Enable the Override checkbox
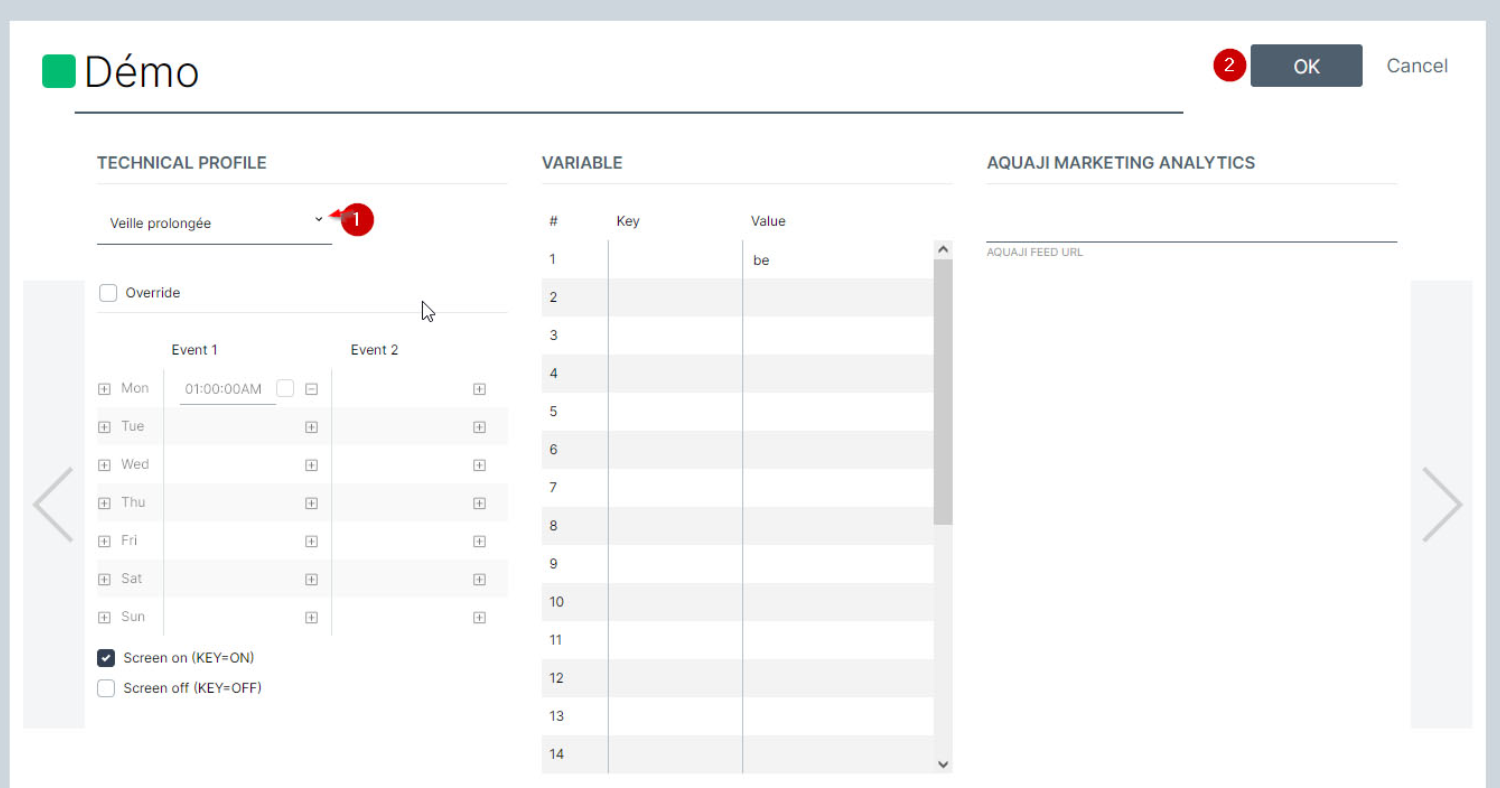This screenshot has height=788, width=1500. [108, 293]
